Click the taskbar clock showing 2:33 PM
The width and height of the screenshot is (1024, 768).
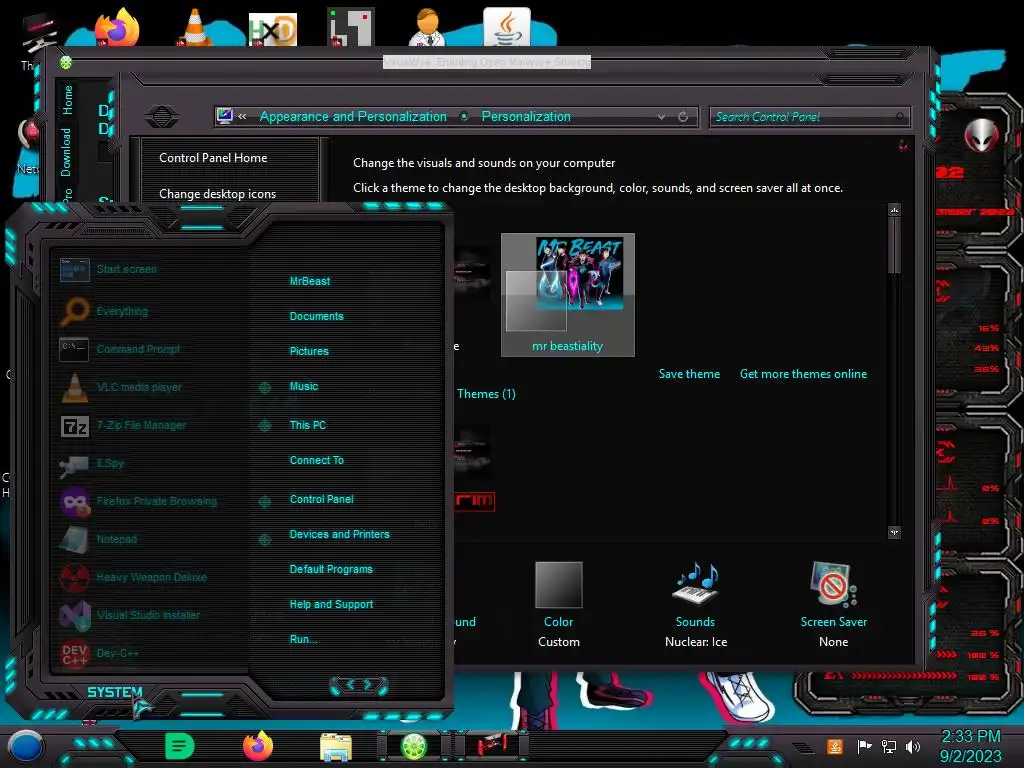(970, 736)
